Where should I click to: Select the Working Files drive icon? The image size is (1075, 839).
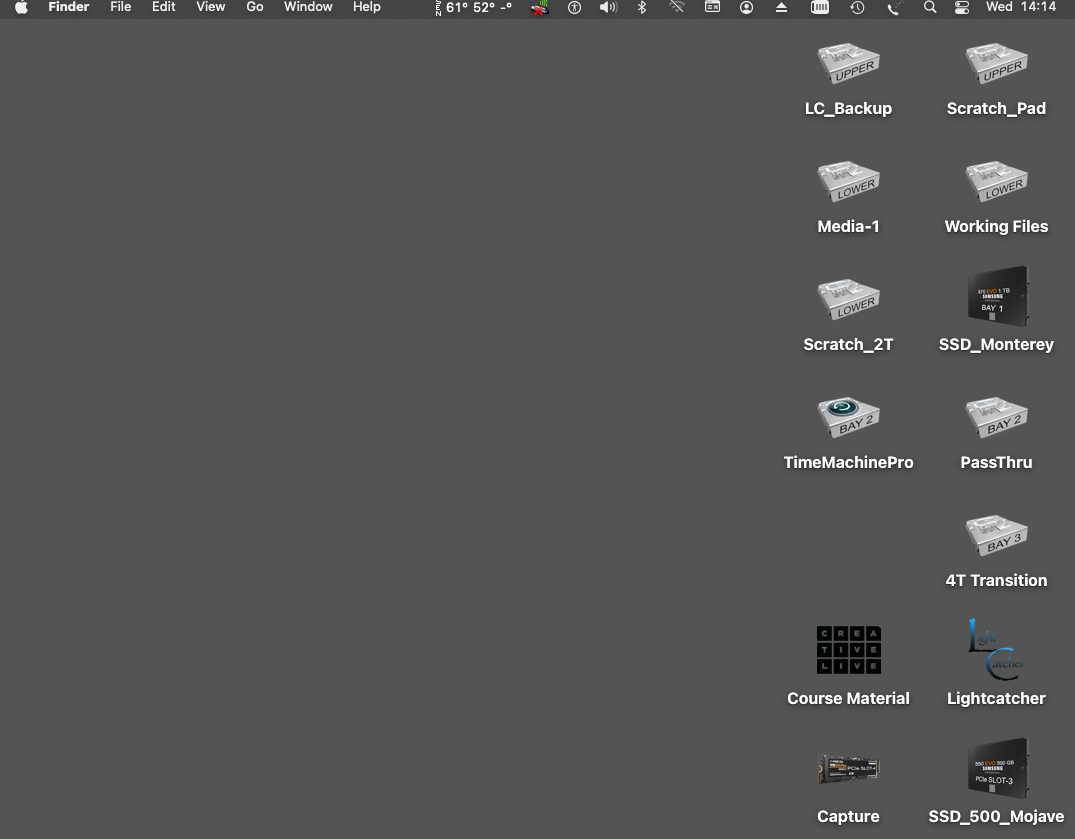click(x=997, y=181)
